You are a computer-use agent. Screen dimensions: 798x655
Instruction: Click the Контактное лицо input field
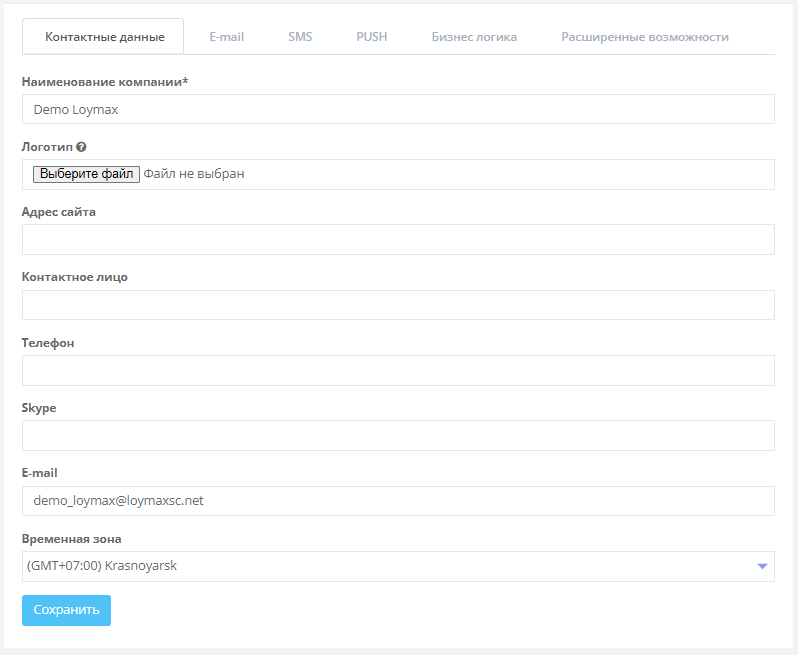click(398, 305)
